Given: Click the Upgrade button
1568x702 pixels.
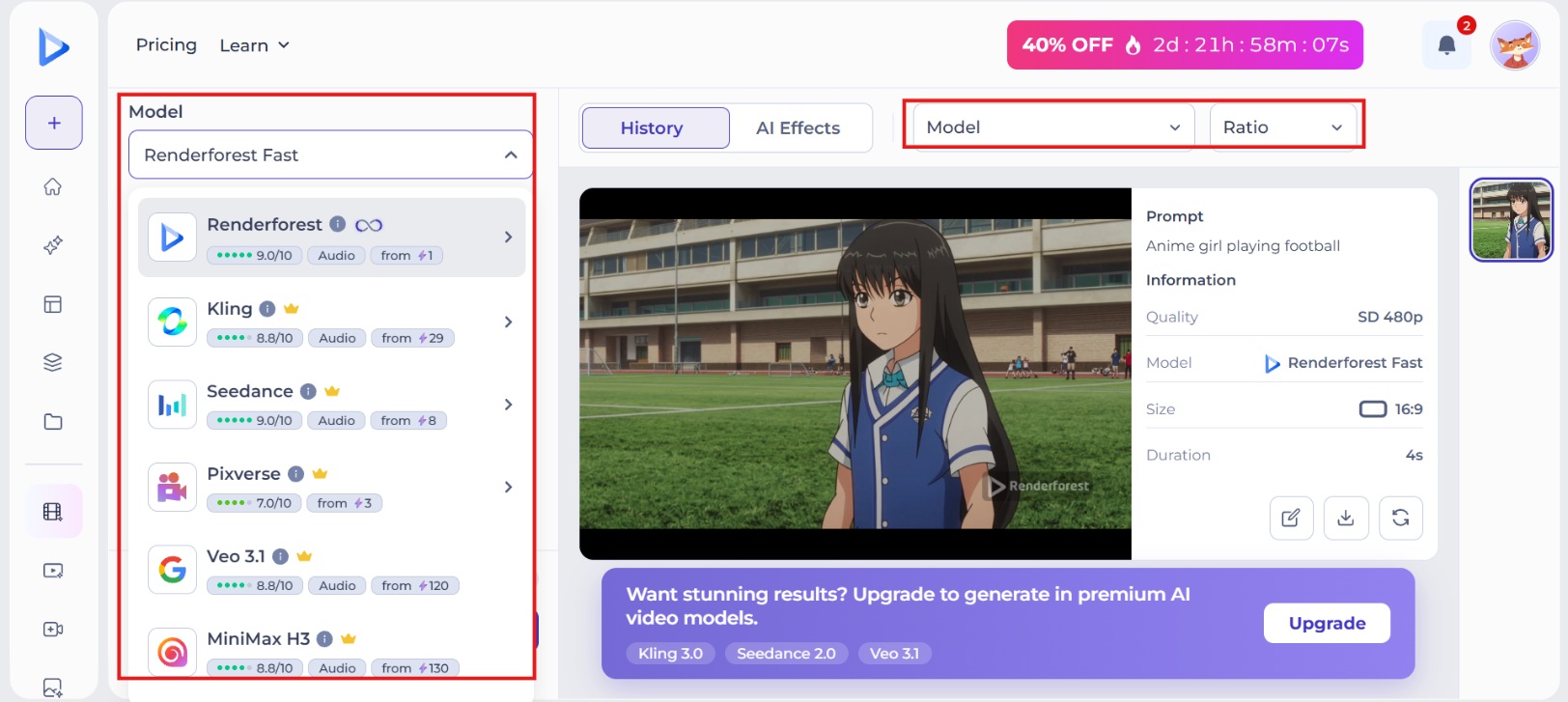Looking at the screenshot, I should [1327, 623].
